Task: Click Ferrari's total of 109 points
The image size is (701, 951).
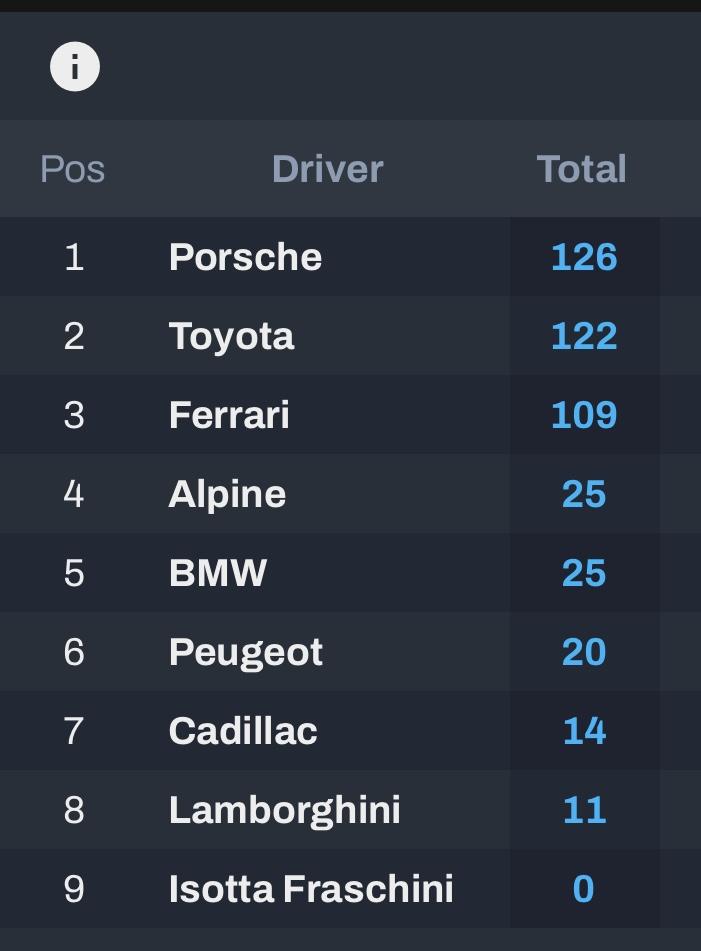Action: pos(584,415)
